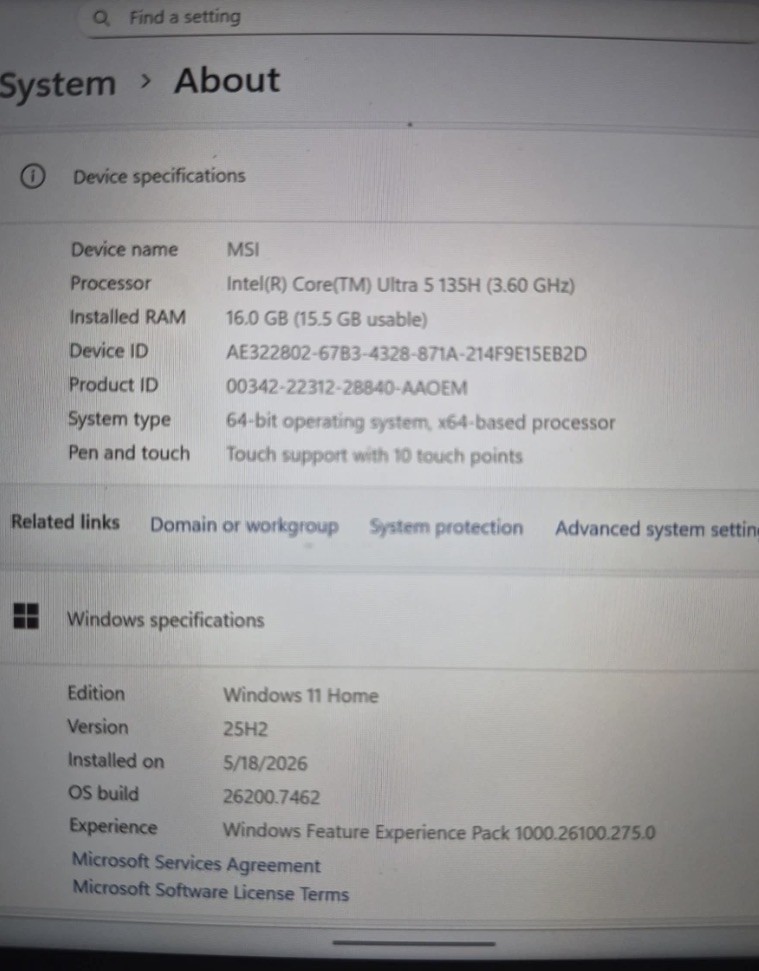Select Windows Feature Experience Pack value
This screenshot has width=759, height=971.
[439, 832]
